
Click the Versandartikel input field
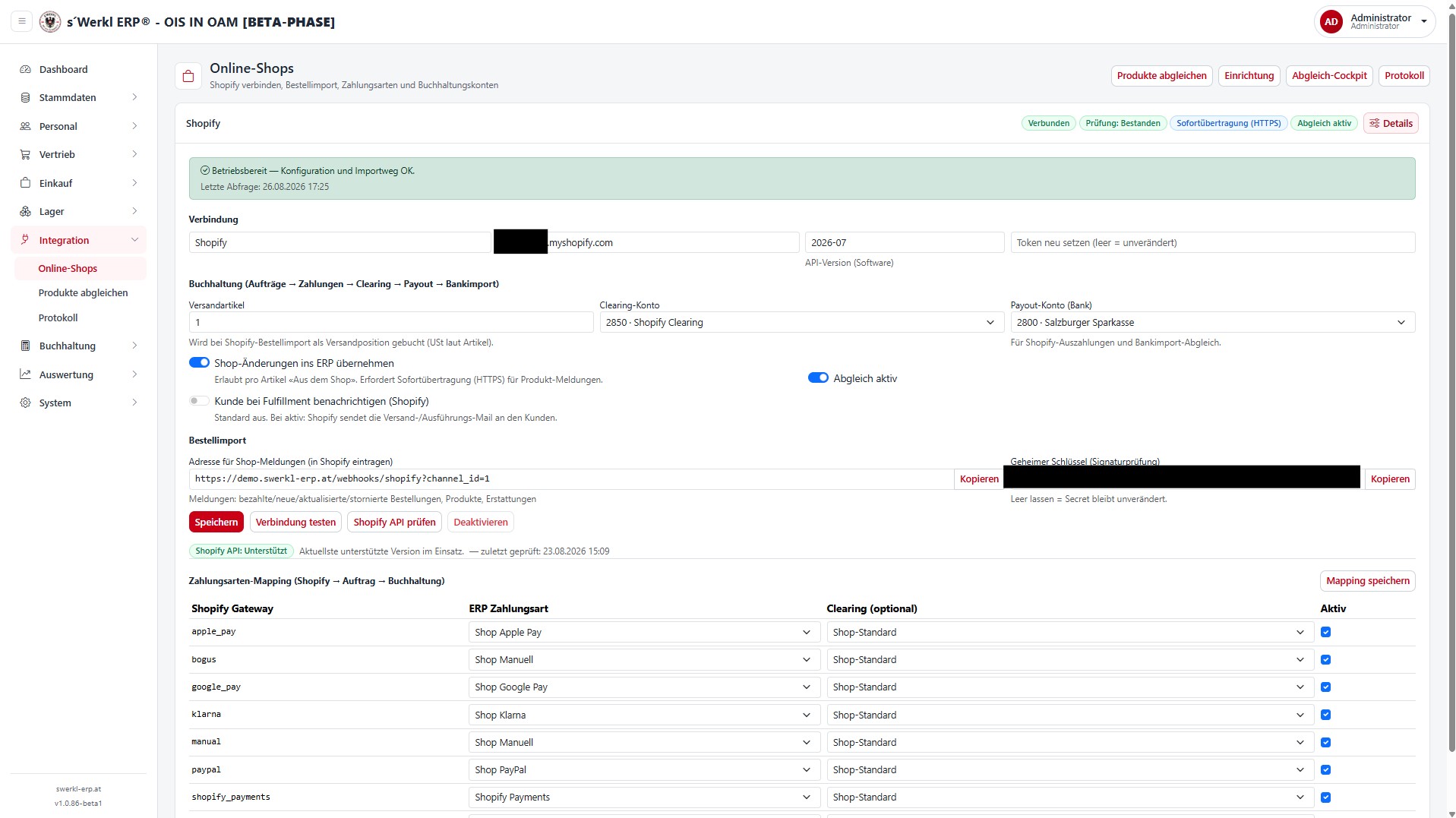pyautogui.click(x=391, y=322)
